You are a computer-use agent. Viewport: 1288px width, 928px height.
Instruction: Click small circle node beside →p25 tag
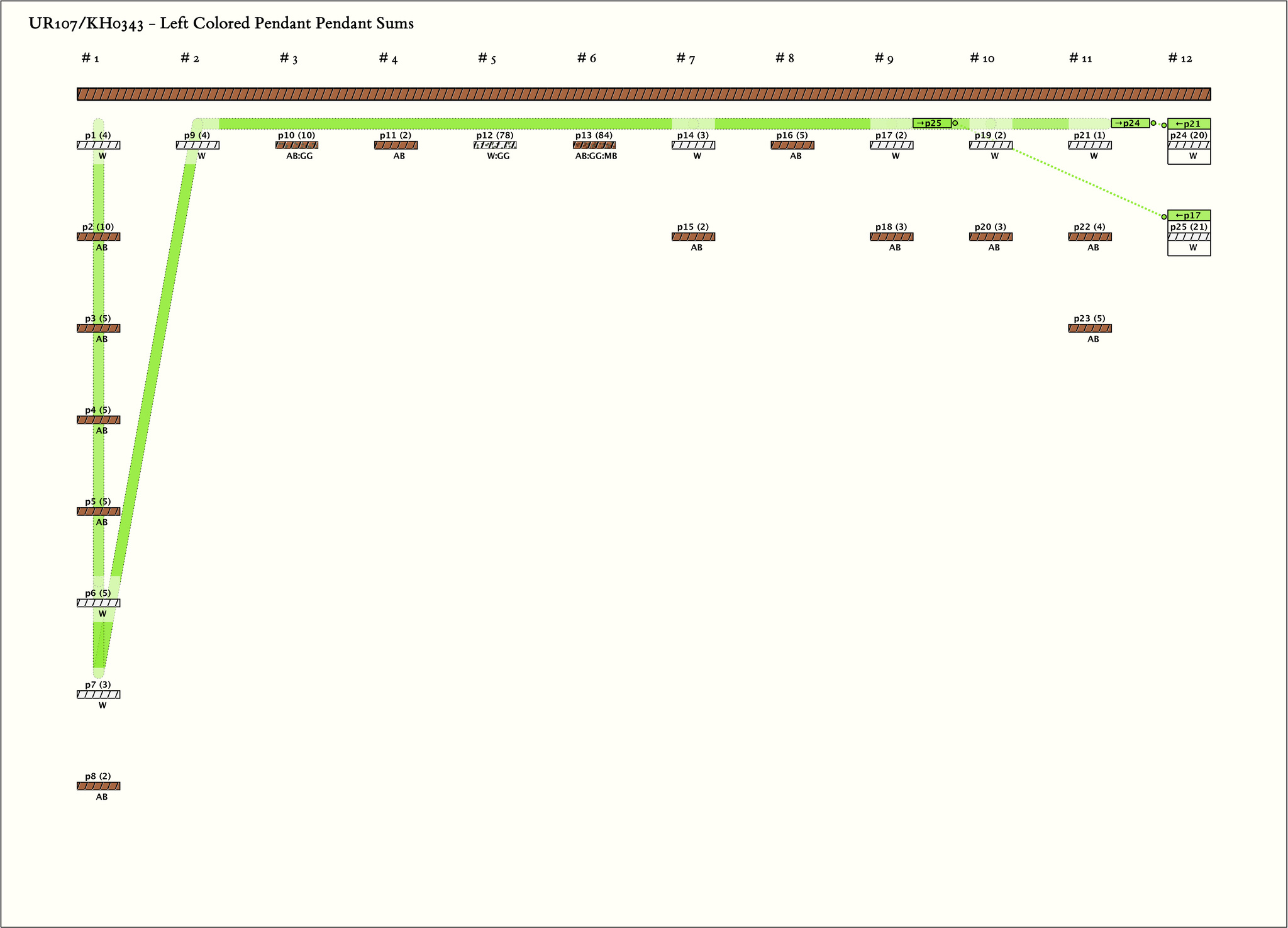pyautogui.click(x=955, y=123)
